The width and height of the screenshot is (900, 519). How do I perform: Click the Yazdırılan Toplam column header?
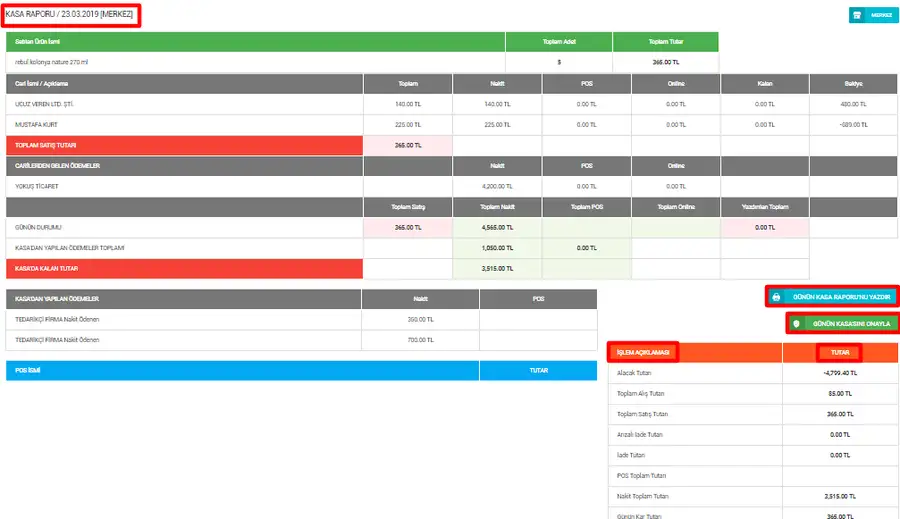tap(765, 207)
